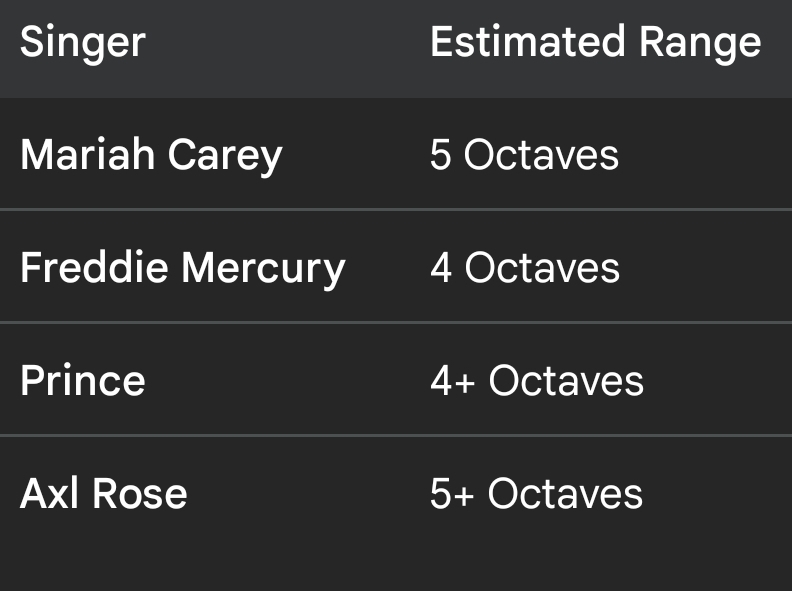
Task: Click the Prince name cell
Action: (x=83, y=382)
